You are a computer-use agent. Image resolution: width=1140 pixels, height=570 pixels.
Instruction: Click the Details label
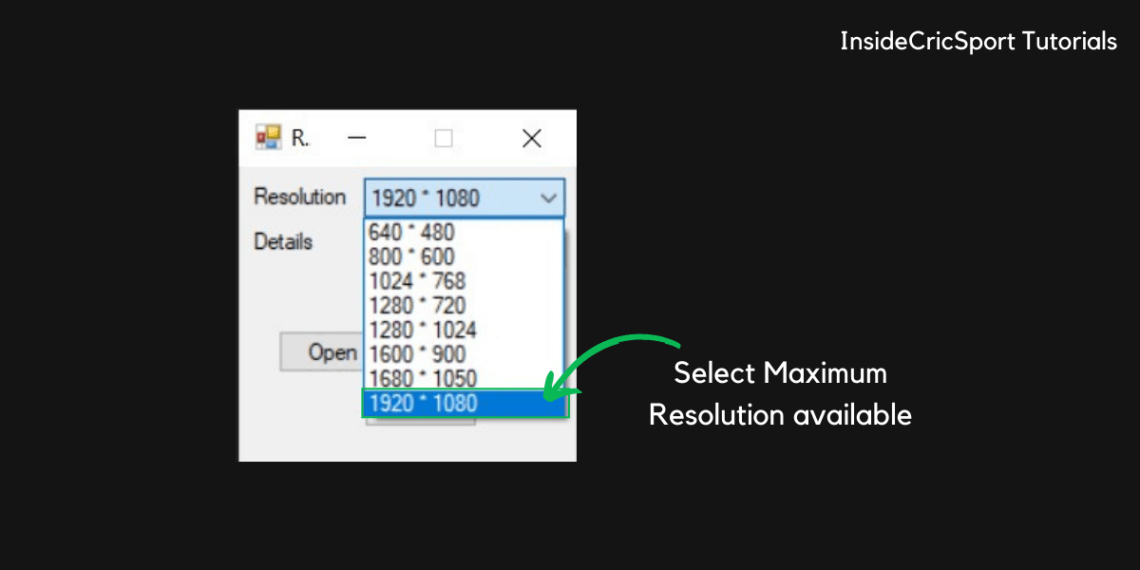pyautogui.click(x=283, y=242)
